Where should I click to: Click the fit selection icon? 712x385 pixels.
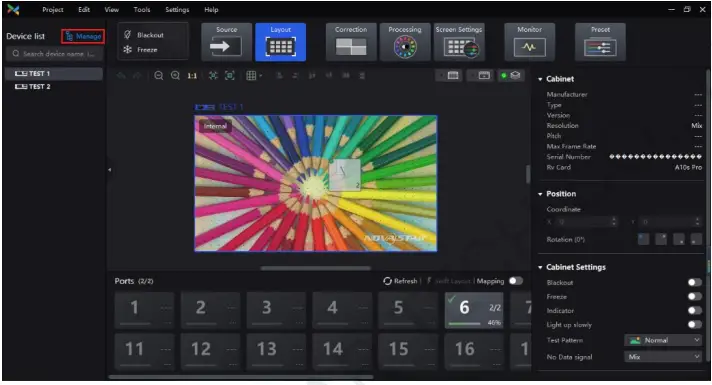(x=230, y=76)
